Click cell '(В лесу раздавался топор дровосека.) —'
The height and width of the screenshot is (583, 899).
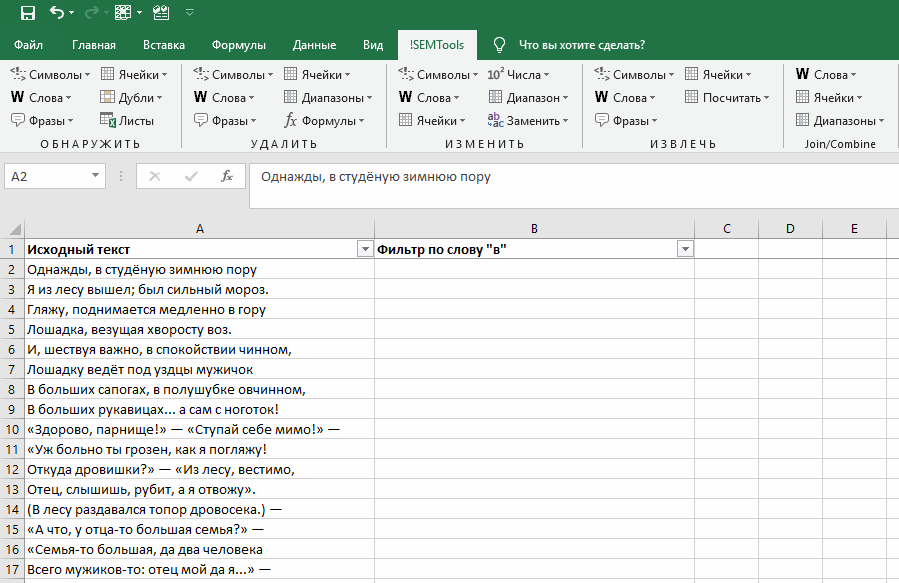click(x=200, y=510)
